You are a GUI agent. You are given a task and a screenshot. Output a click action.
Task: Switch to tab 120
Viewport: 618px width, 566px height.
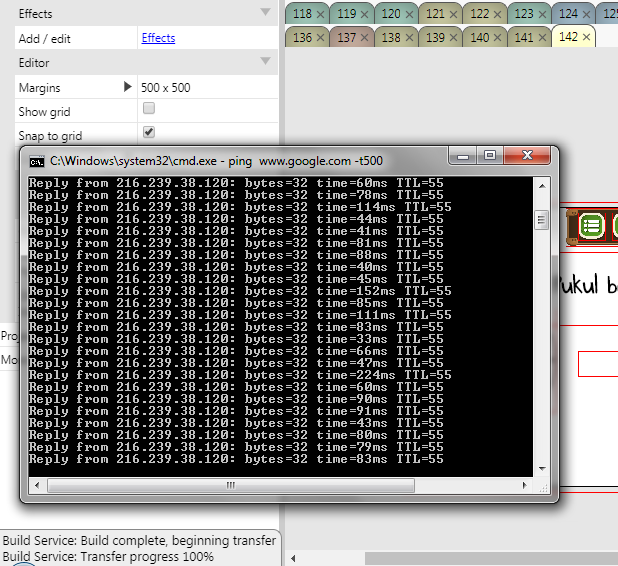tap(391, 14)
